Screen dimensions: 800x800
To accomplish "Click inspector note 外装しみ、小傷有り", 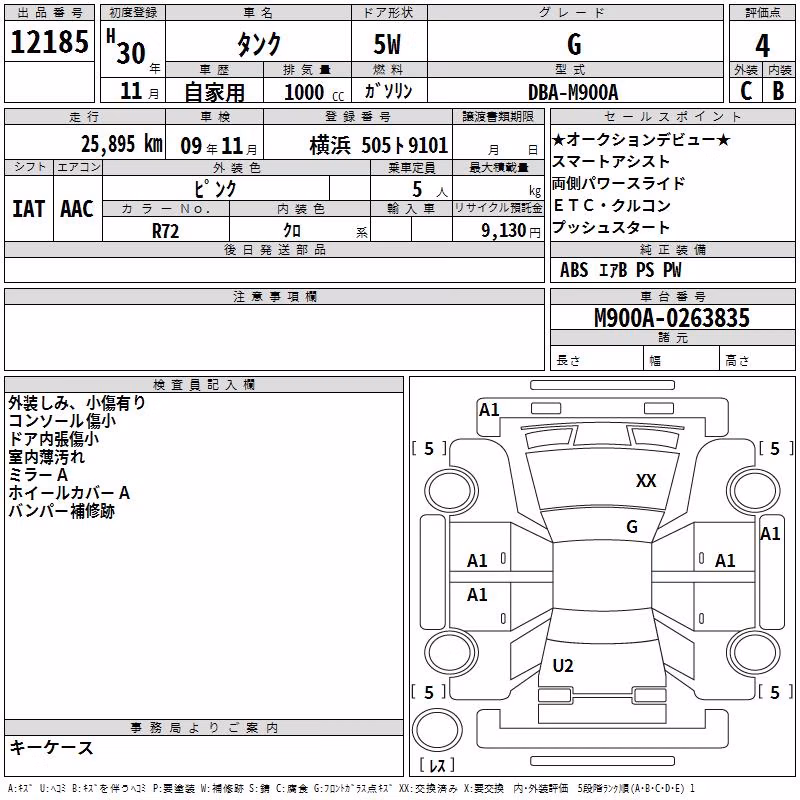I will (x=77, y=403).
